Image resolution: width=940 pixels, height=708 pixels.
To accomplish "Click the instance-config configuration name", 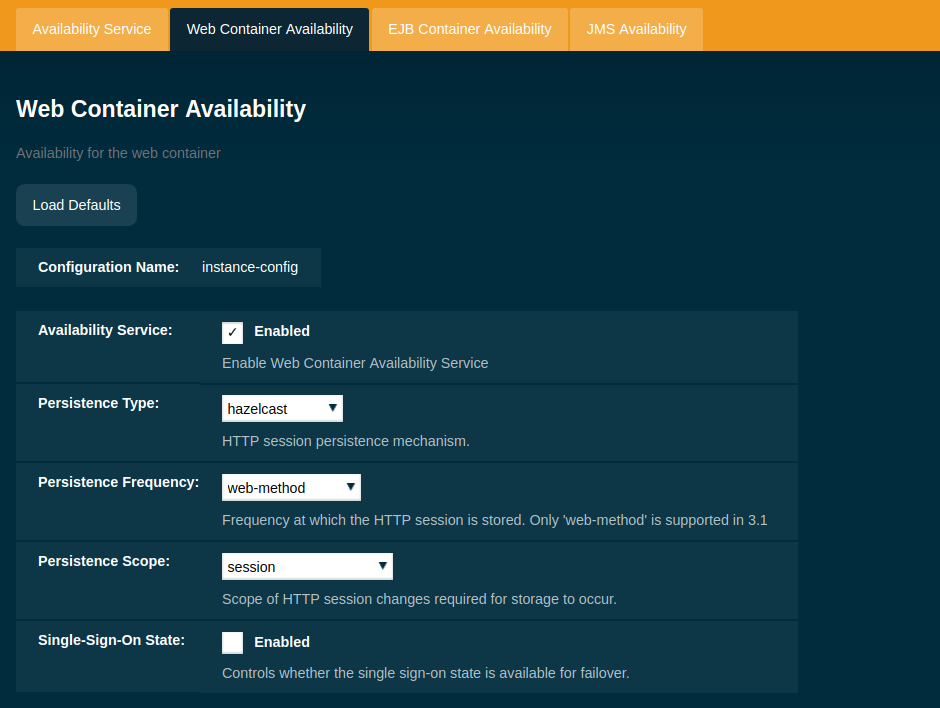I will 250,267.
